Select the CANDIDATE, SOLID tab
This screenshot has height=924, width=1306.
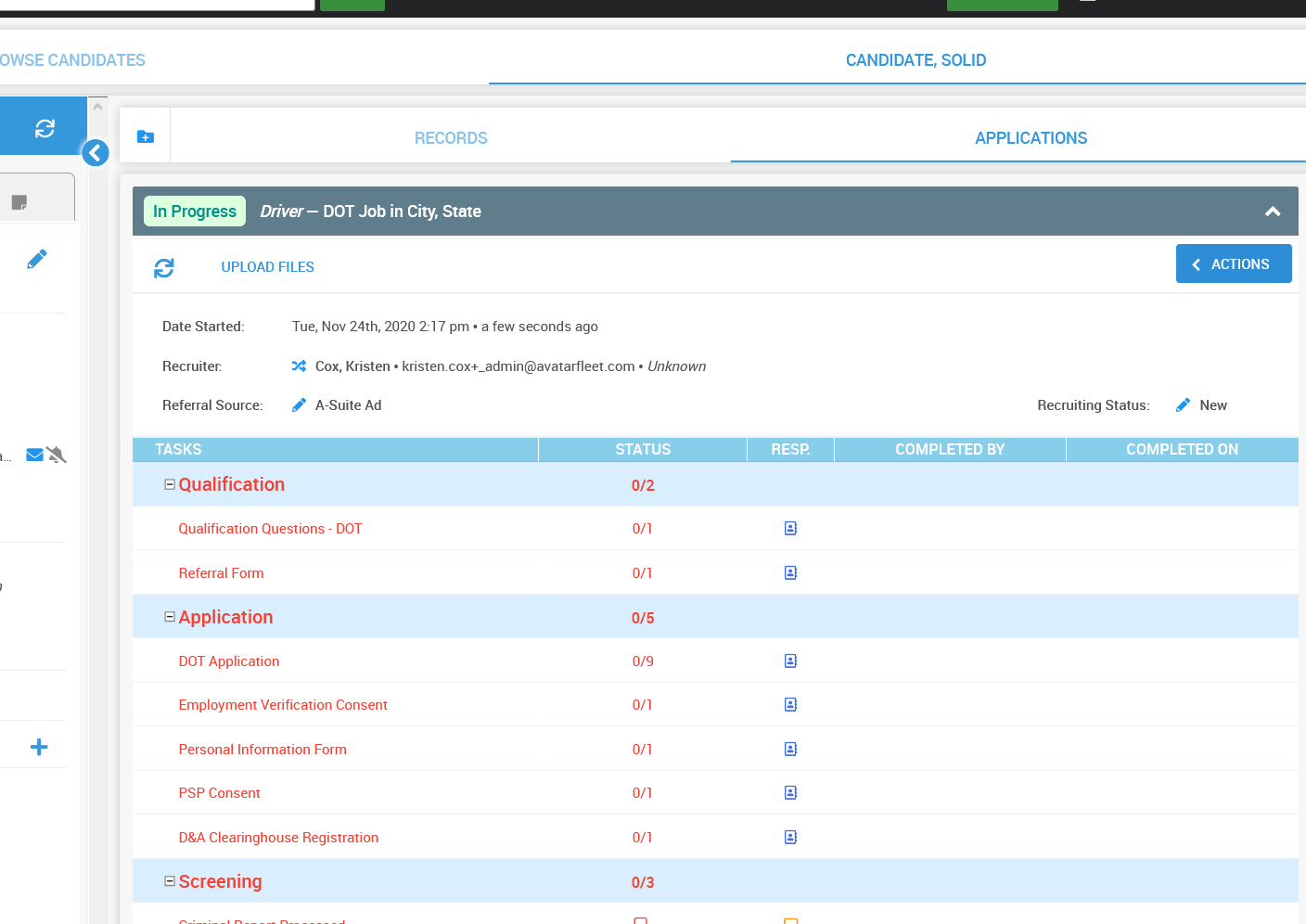click(x=915, y=60)
